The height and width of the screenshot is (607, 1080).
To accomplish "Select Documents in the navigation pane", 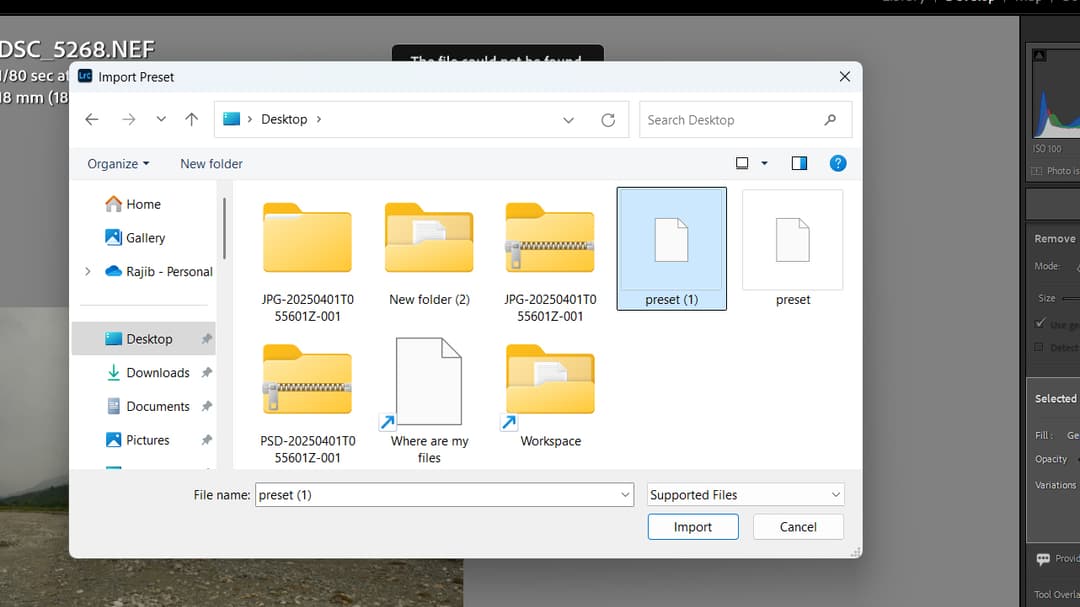I will tap(143, 407).
